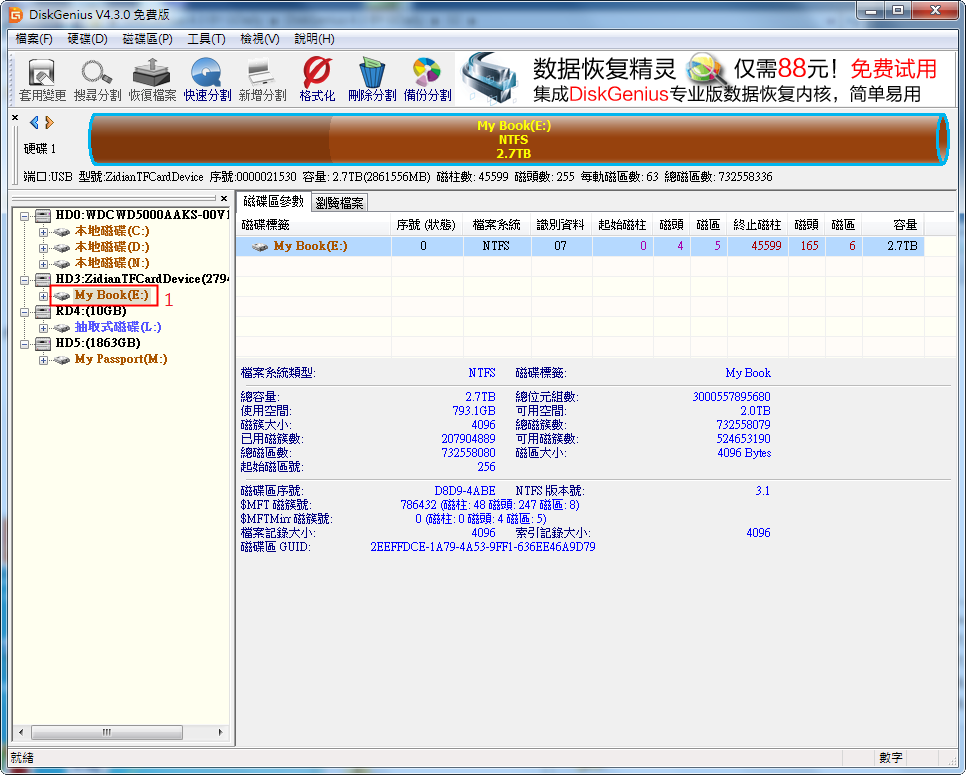Start 搜尋分割 partition search tool
The width and height of the screenshot is (966, 775).
coord(97,79)
